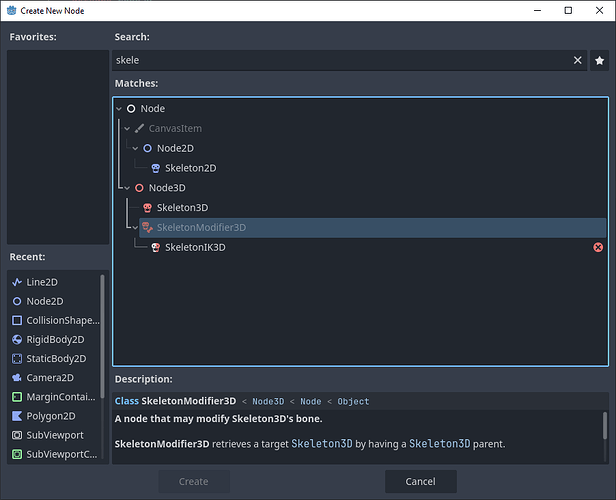
Task: Collapse the SkeletonModifier3D branch
Action: coord(135,228)
